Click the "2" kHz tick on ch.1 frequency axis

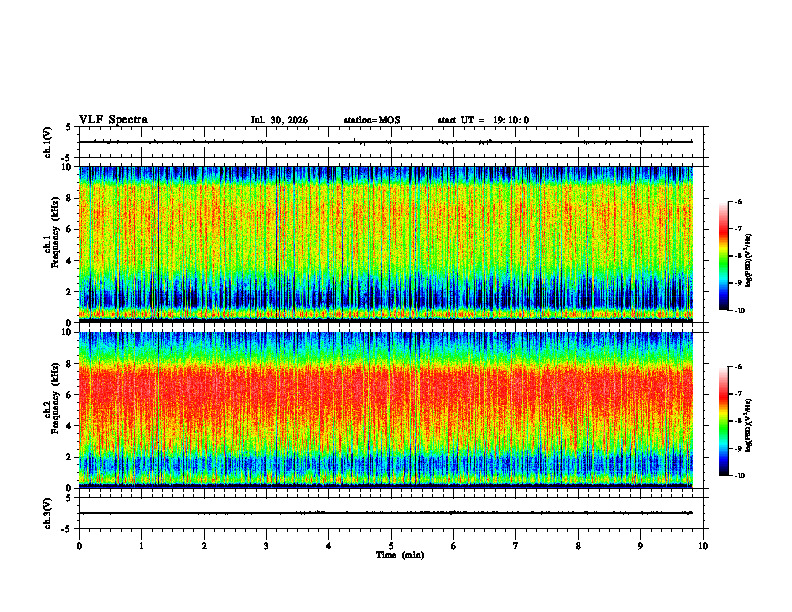70,292
